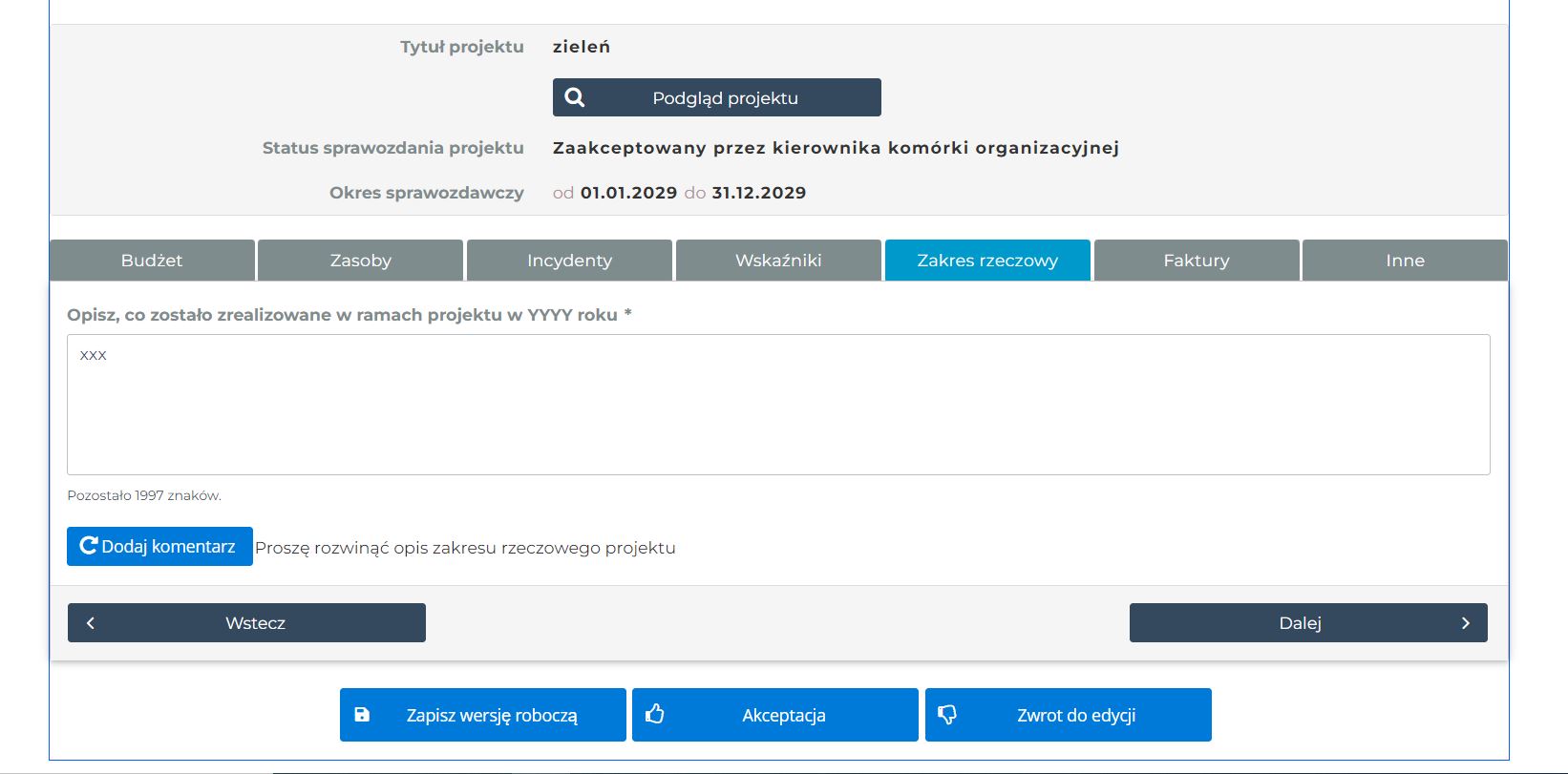This screenshot has width=1568, height=774.
Task: Click the Podgląd projektu button label
Action: pos(725,98)
